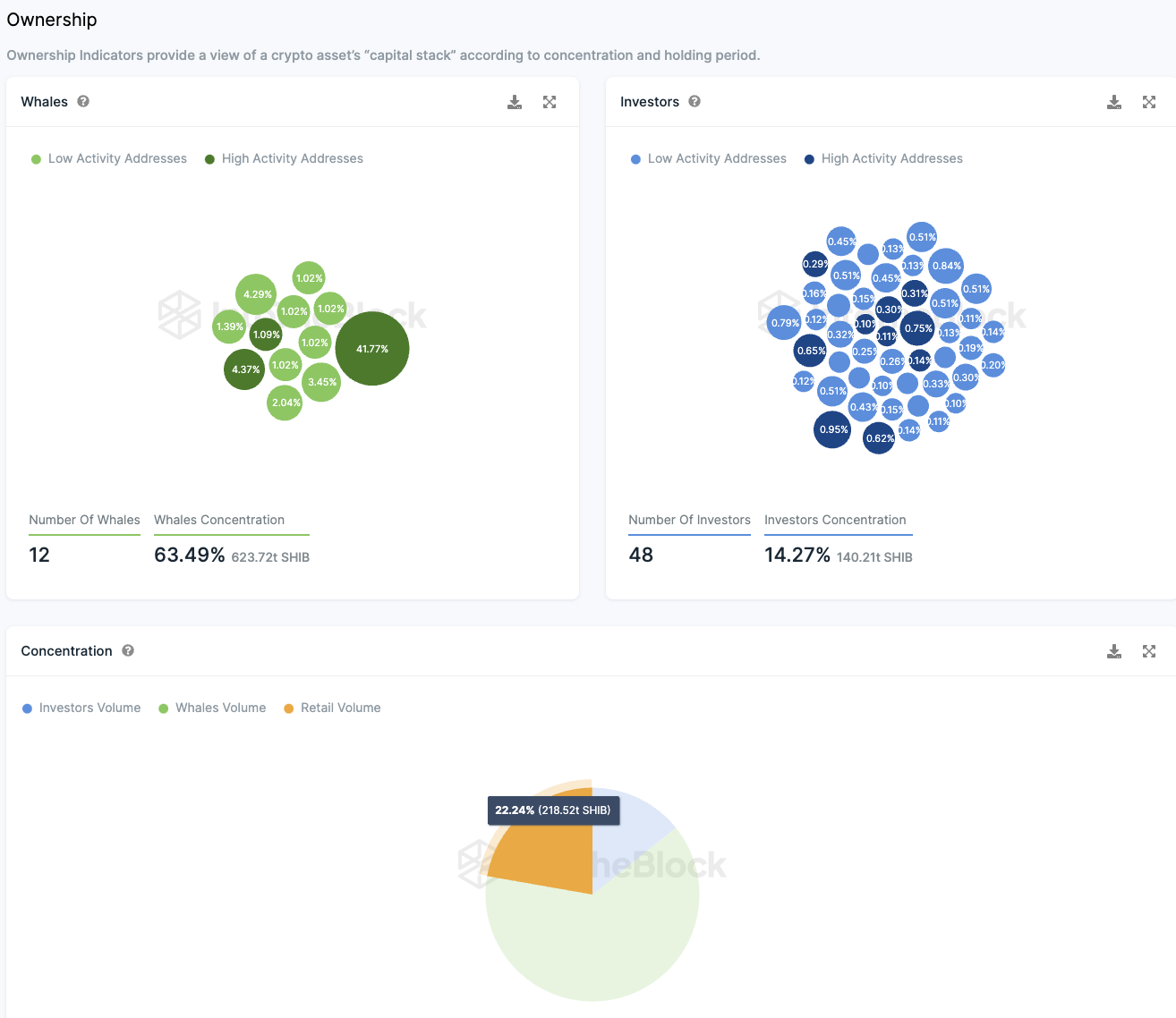
Task: Toggle Whales Low Activity Addresses legend
Action: click(x=109, y=158)
